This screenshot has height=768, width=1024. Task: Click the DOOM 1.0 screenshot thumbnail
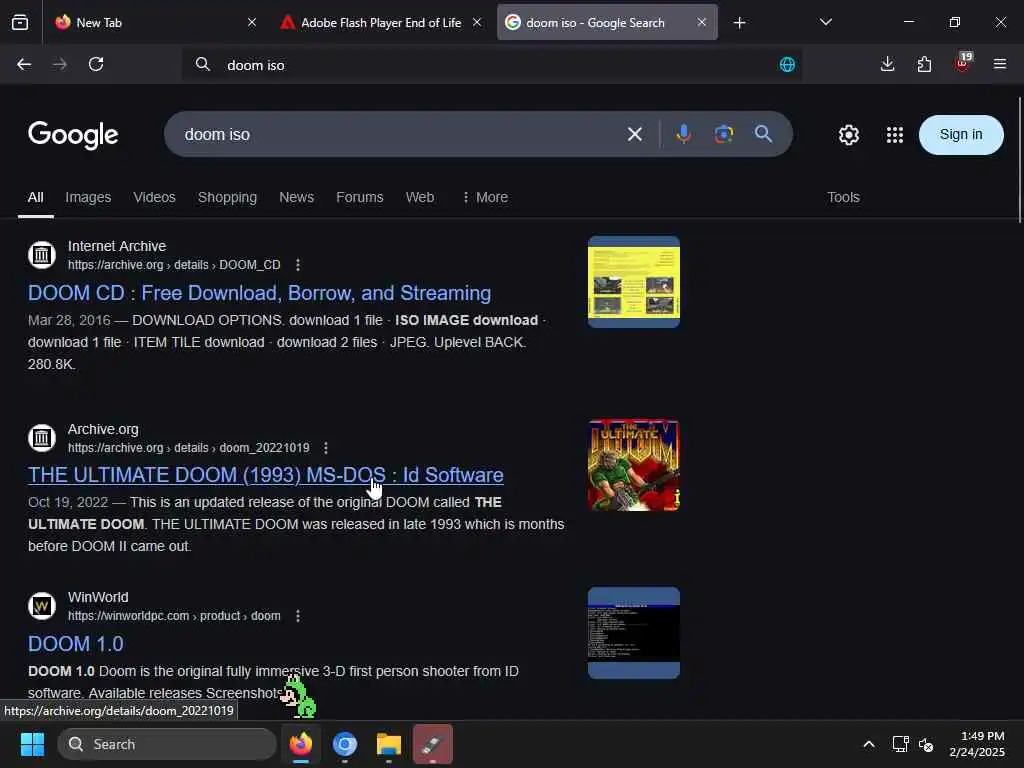633,633
